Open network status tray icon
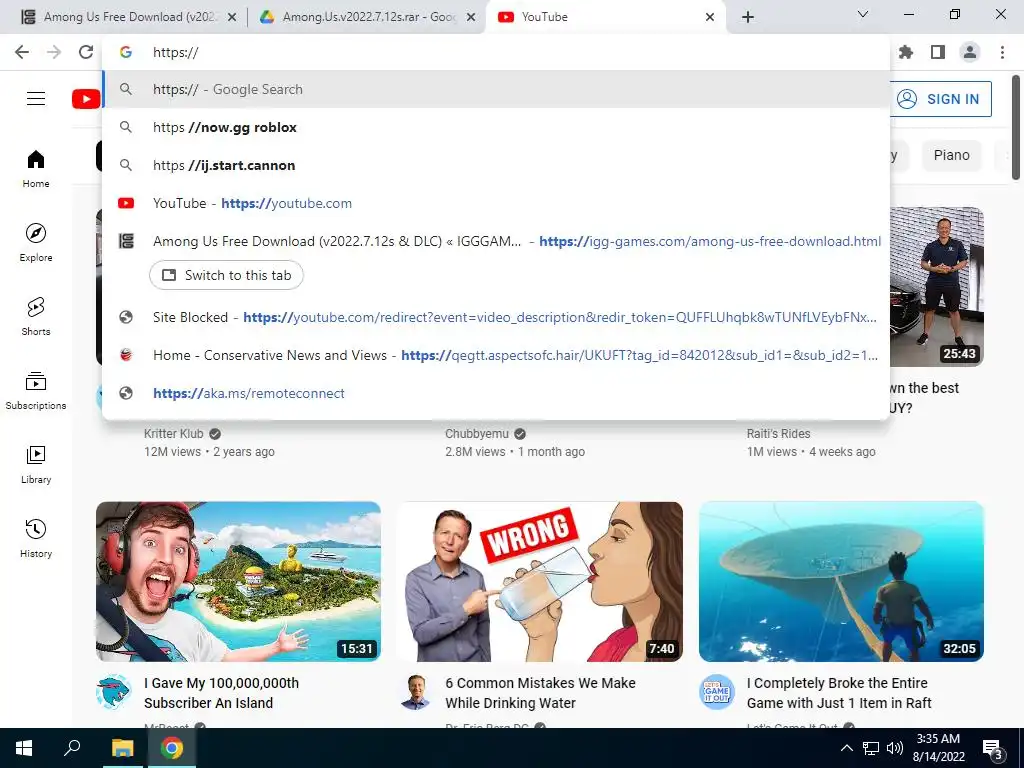This screenshot has width=1024, height=768. tap(871, 748)
